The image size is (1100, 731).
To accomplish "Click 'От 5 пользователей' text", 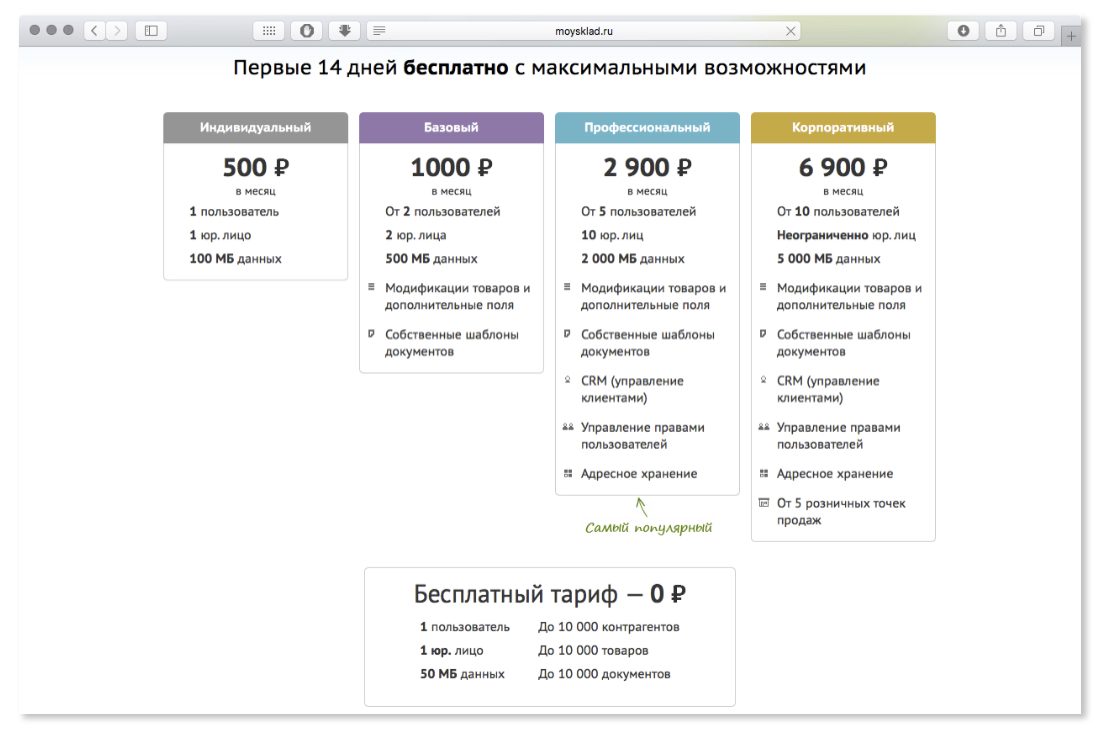I will (x=638, y=212).
